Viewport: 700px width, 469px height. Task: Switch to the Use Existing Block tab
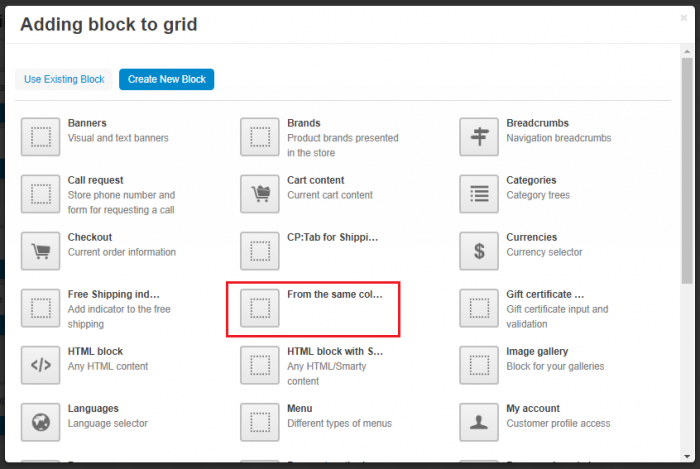coord(64,79)
